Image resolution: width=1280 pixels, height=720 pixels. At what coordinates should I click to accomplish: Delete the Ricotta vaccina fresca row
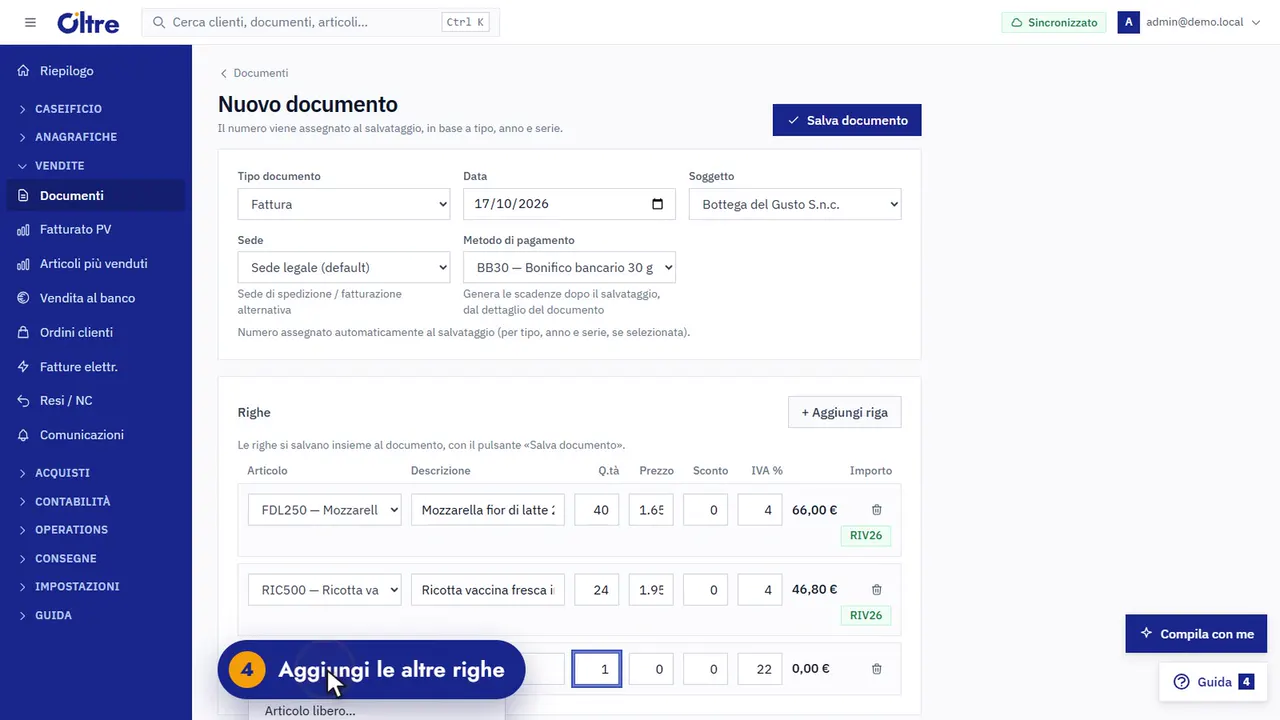tap(877, 590)
